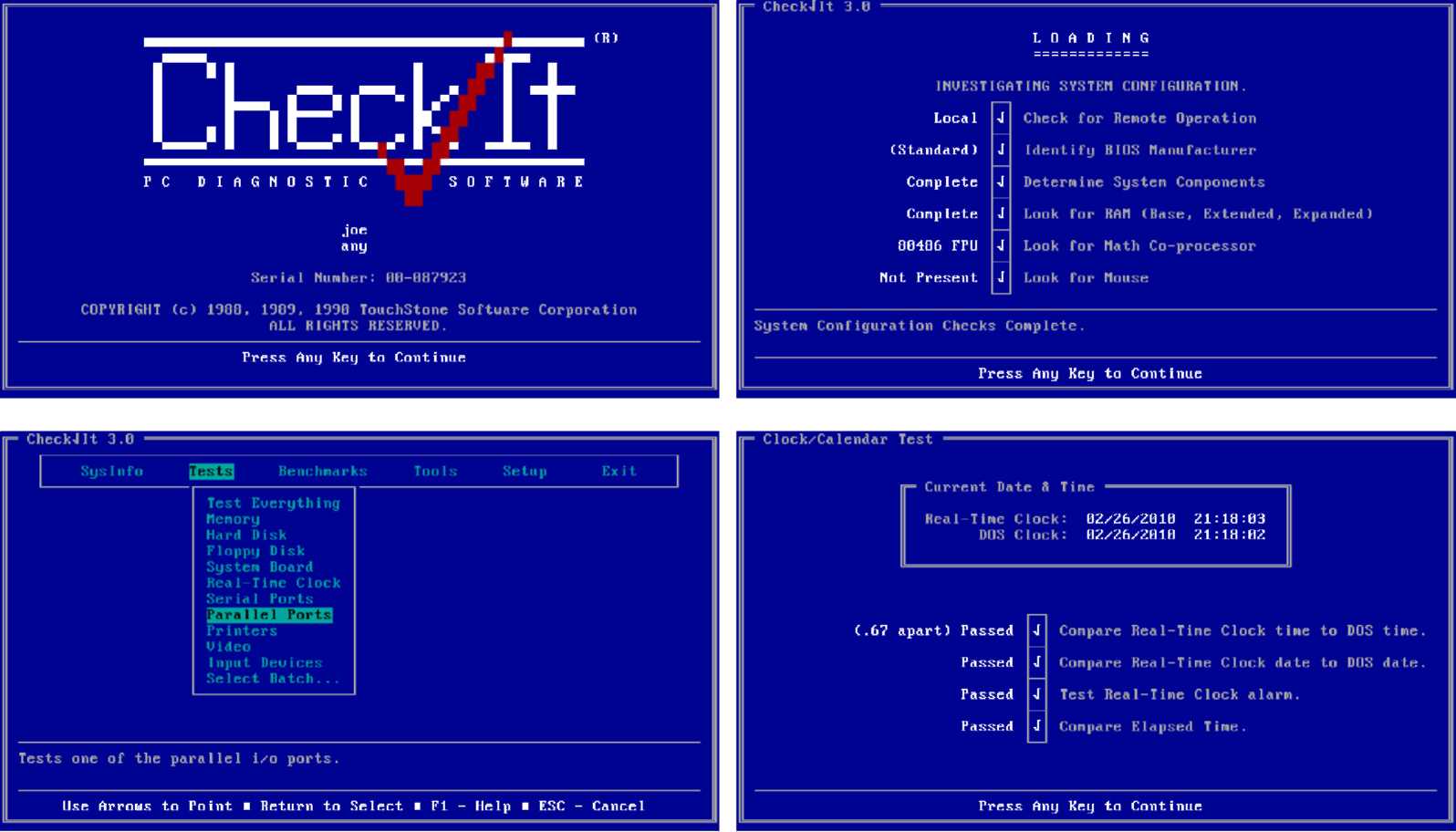Click 'Tests one of the parallel i/o ports.' hint
The width and height of the screenshot is (1456, 832).
[x=179, y=758]
